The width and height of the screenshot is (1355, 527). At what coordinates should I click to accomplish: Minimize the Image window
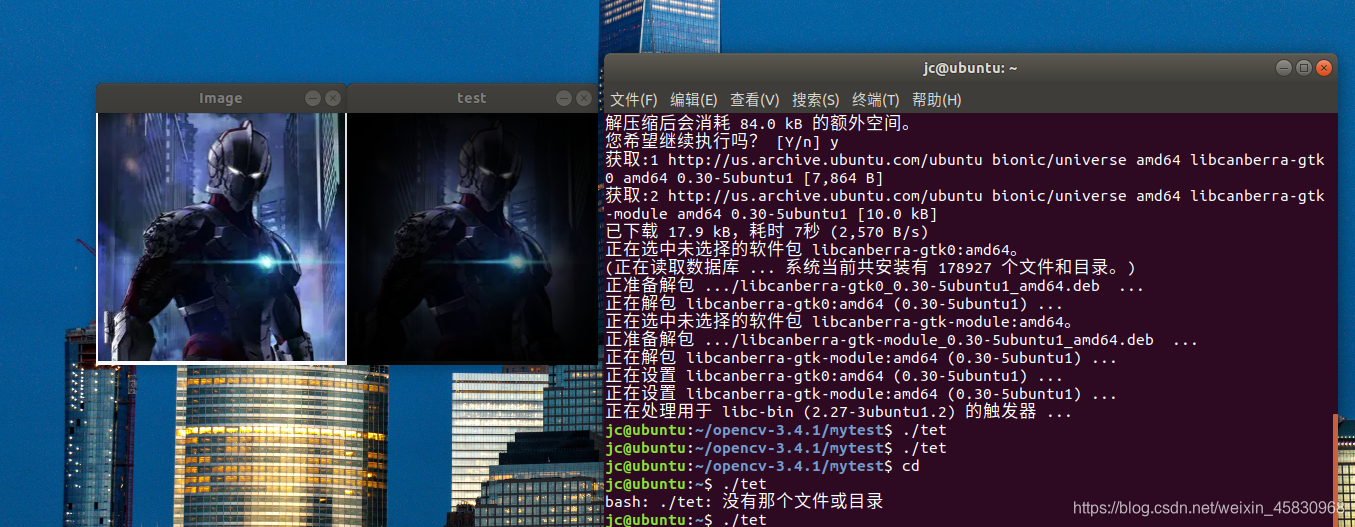point(313,98)
